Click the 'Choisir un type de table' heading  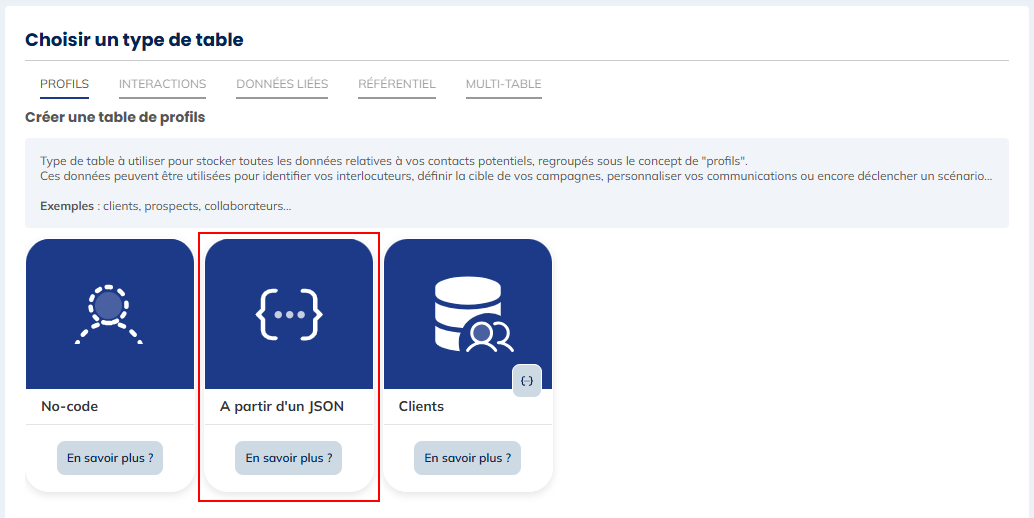point(134,40)
